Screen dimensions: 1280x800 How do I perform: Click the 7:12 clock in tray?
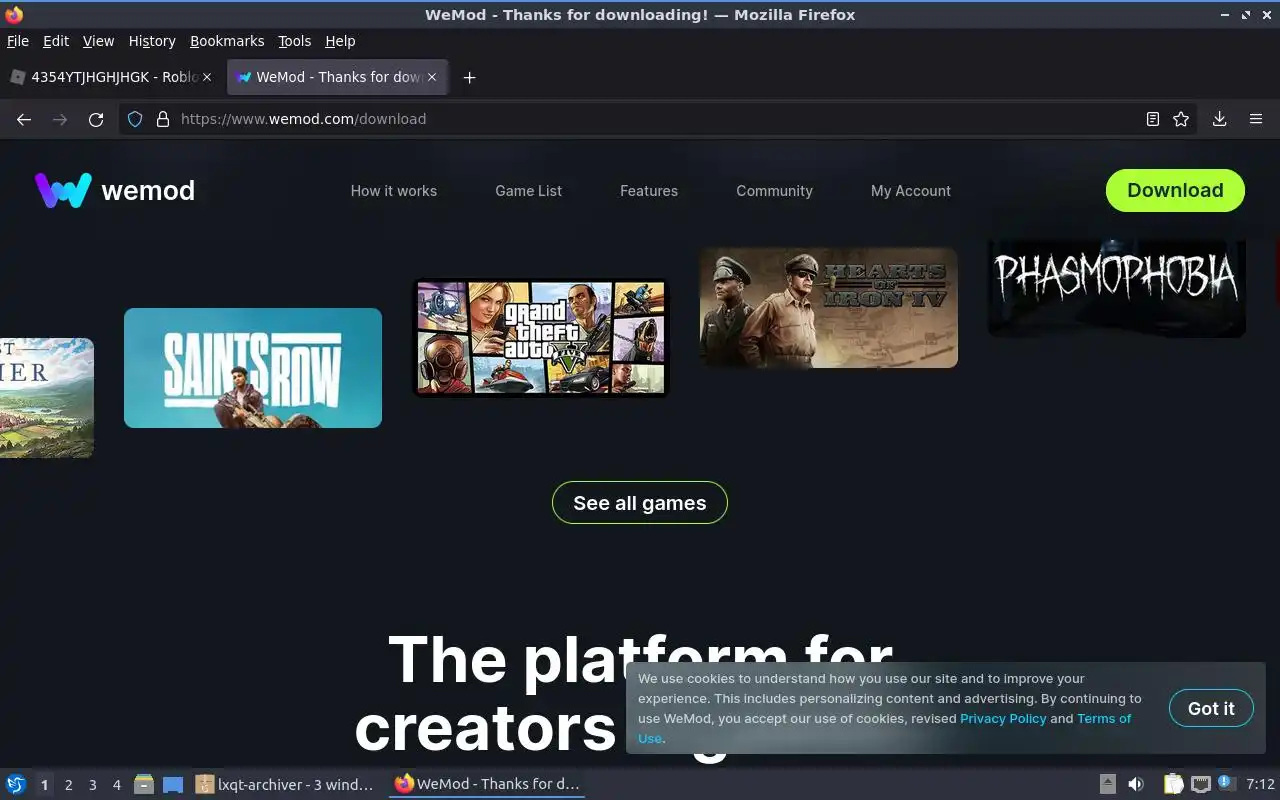(1260, 784)
